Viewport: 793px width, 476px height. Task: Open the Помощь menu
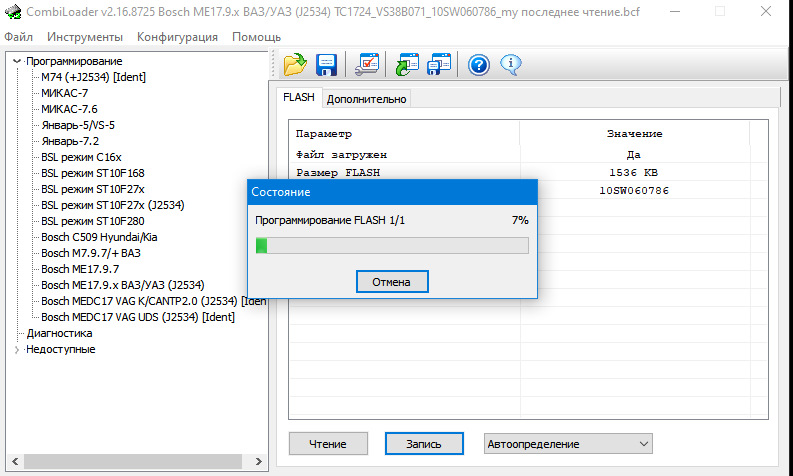click(256, 37)
